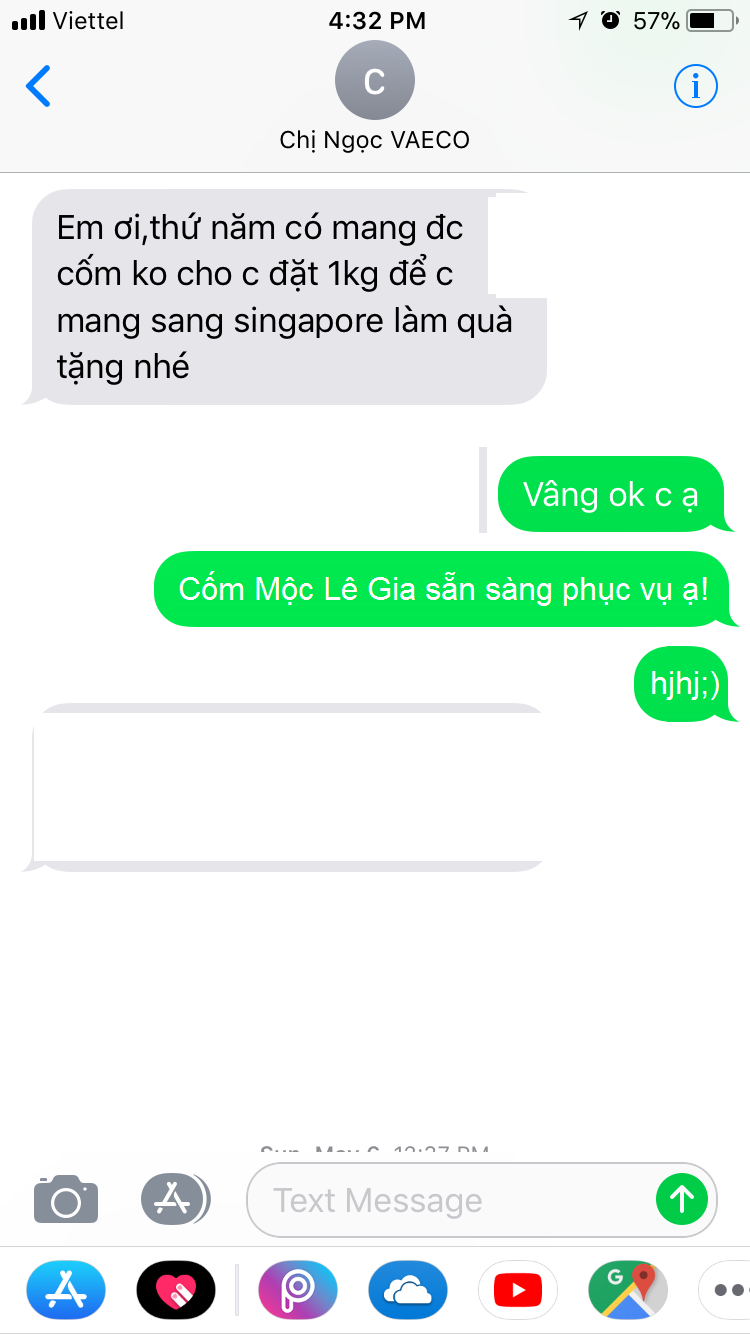
Task: Launch the PicsArt iMessage app
Action: click(x=298, y=1290)
